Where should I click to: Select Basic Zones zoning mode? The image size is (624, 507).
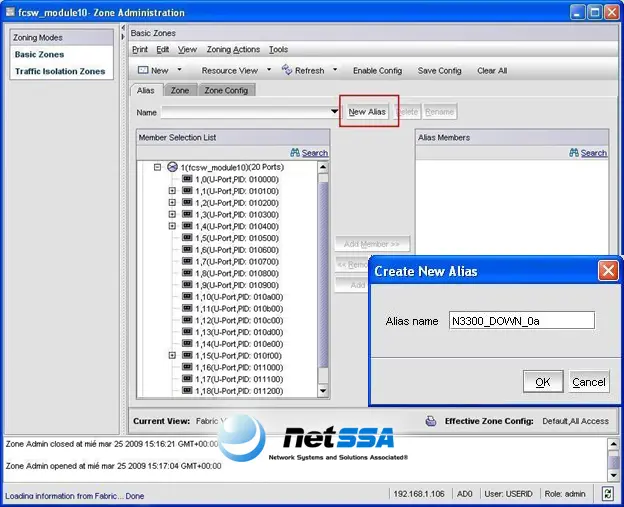[39, 54]
